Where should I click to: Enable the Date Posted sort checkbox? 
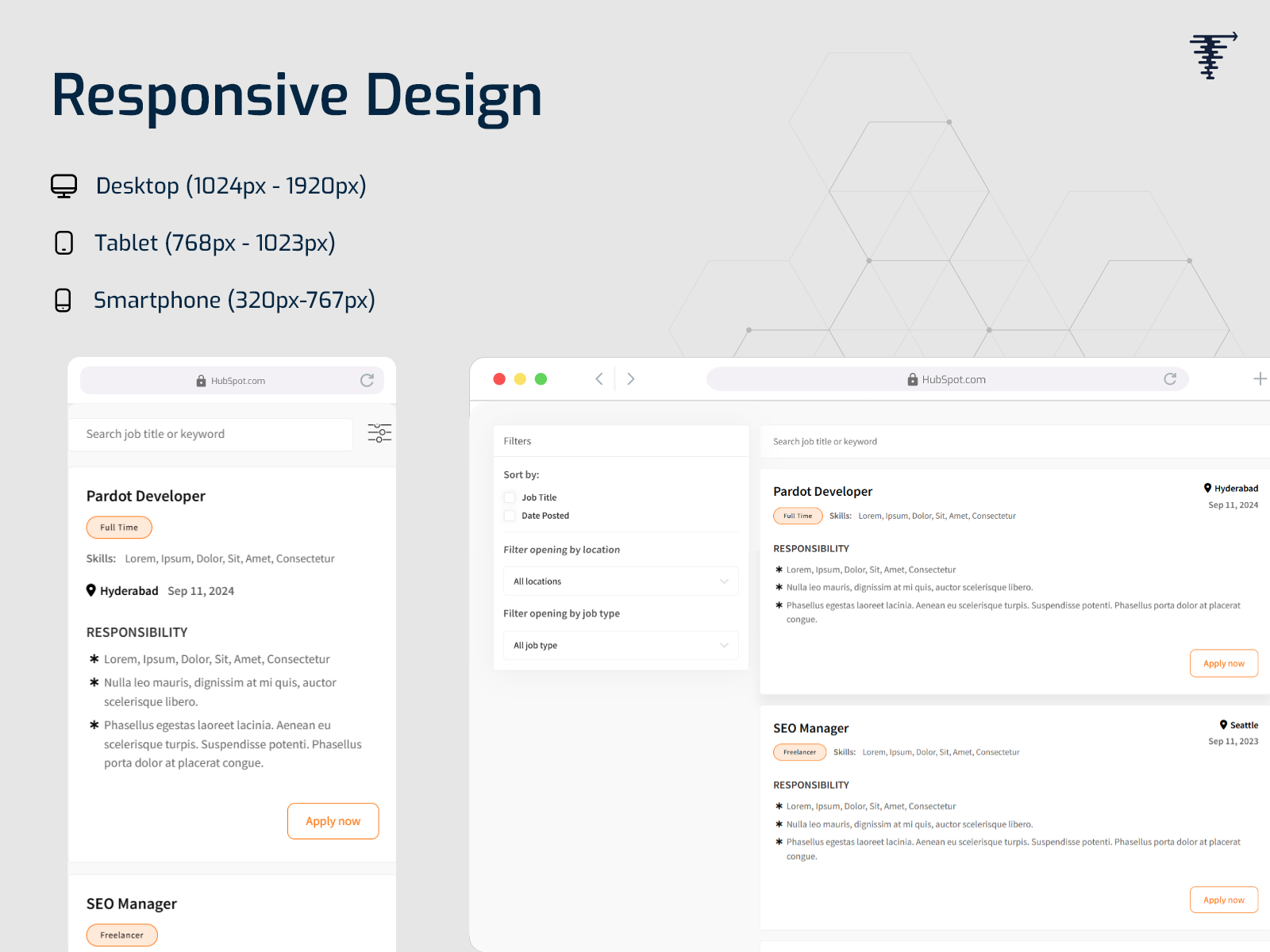click(x=509, y=515)
